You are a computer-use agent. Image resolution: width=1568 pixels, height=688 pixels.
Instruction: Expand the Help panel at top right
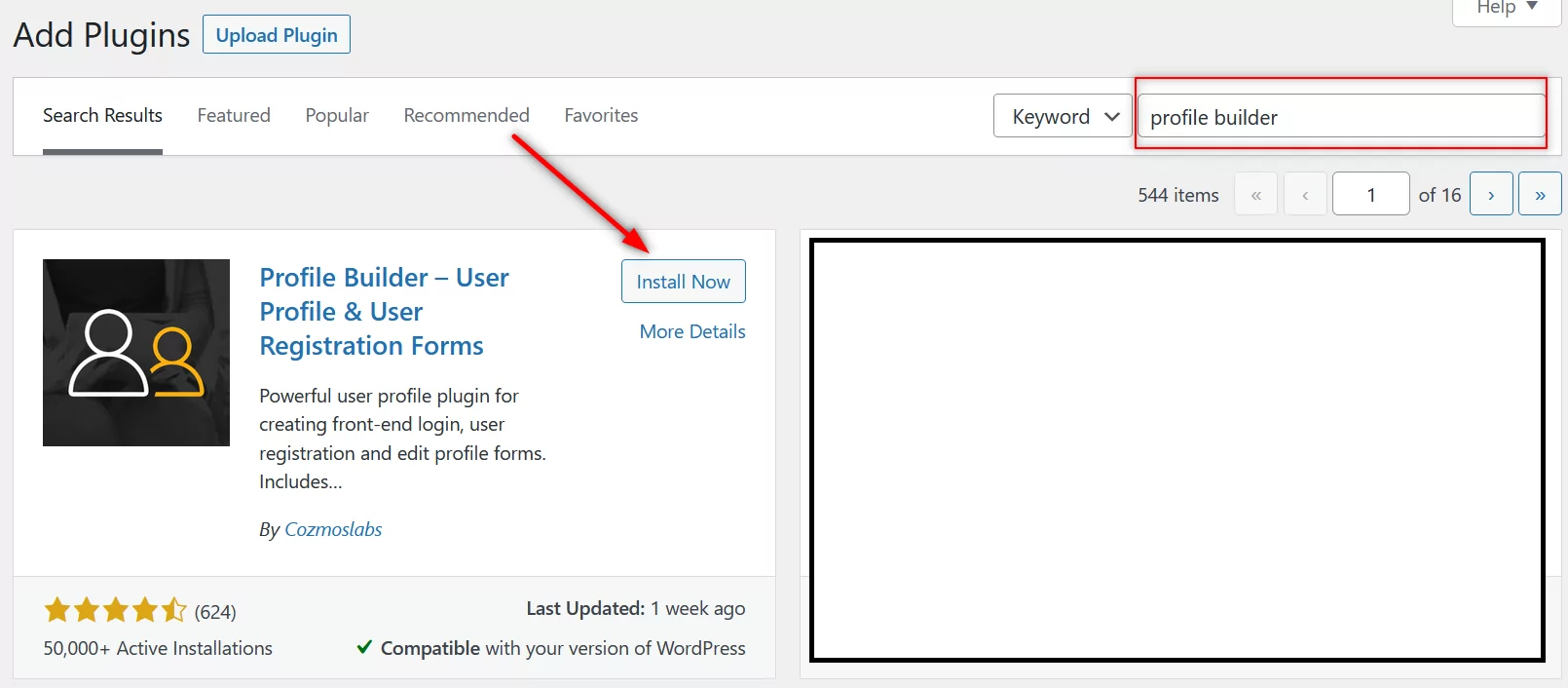pos(1506,8)
